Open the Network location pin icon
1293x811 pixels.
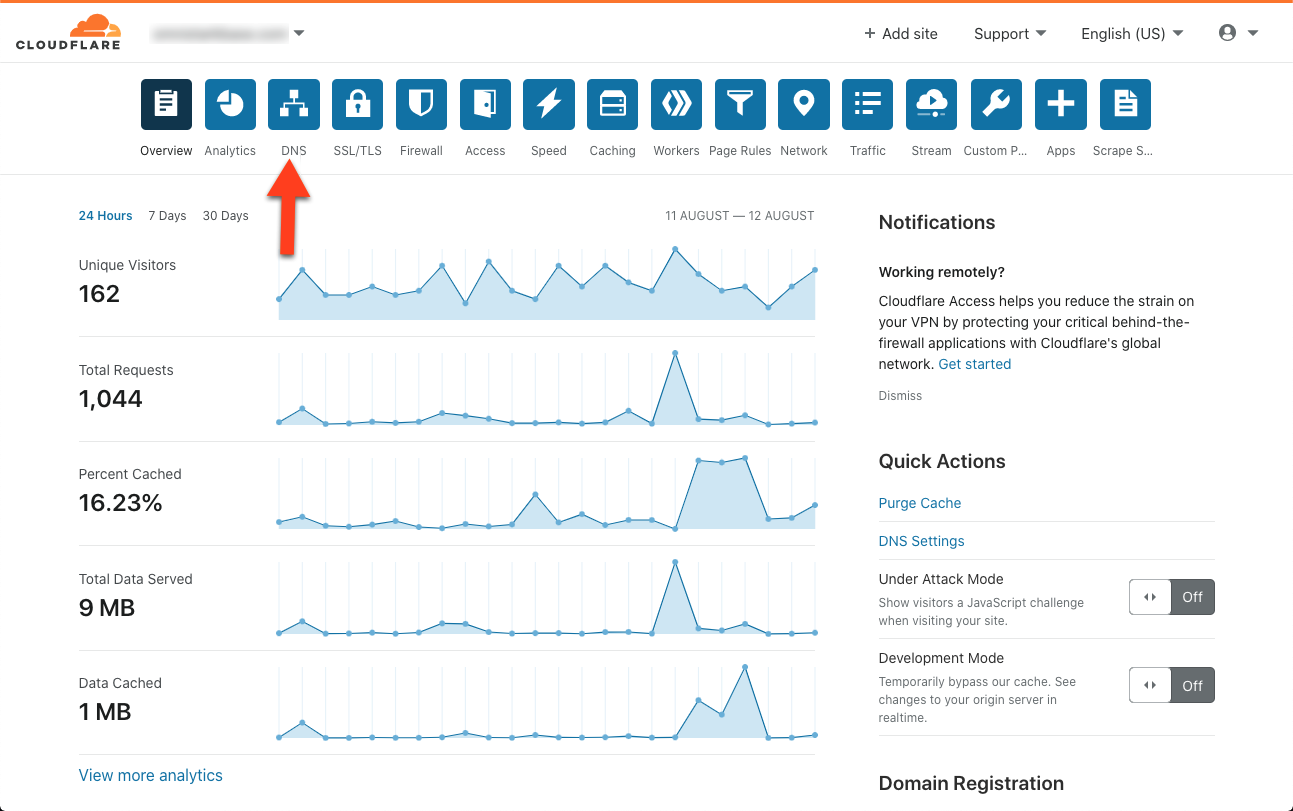coord(804,105)
